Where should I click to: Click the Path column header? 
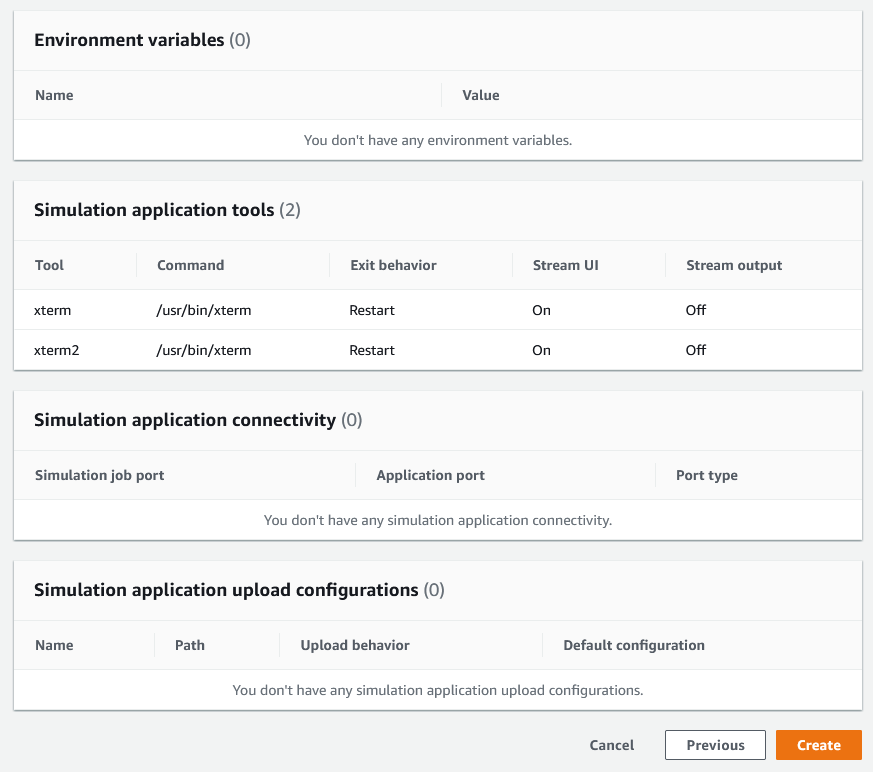click(189, 645)
